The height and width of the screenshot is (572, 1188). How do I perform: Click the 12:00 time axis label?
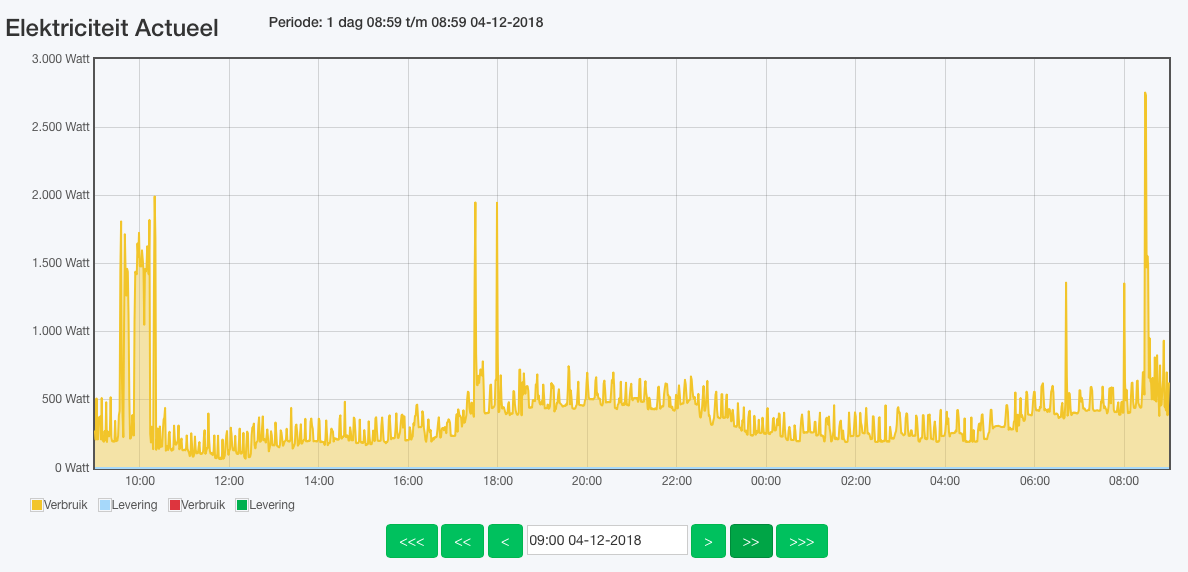[x=229, y=481]
